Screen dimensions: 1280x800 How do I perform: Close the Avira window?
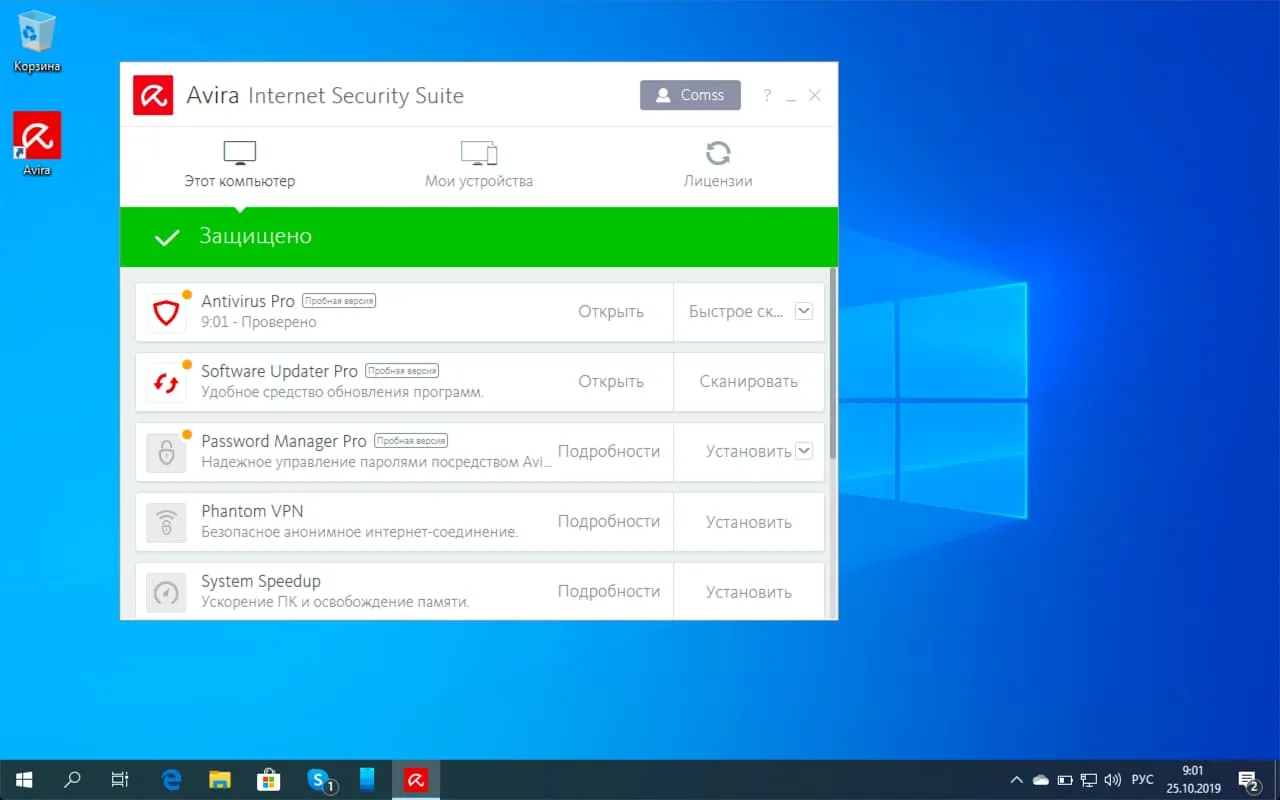815,96
